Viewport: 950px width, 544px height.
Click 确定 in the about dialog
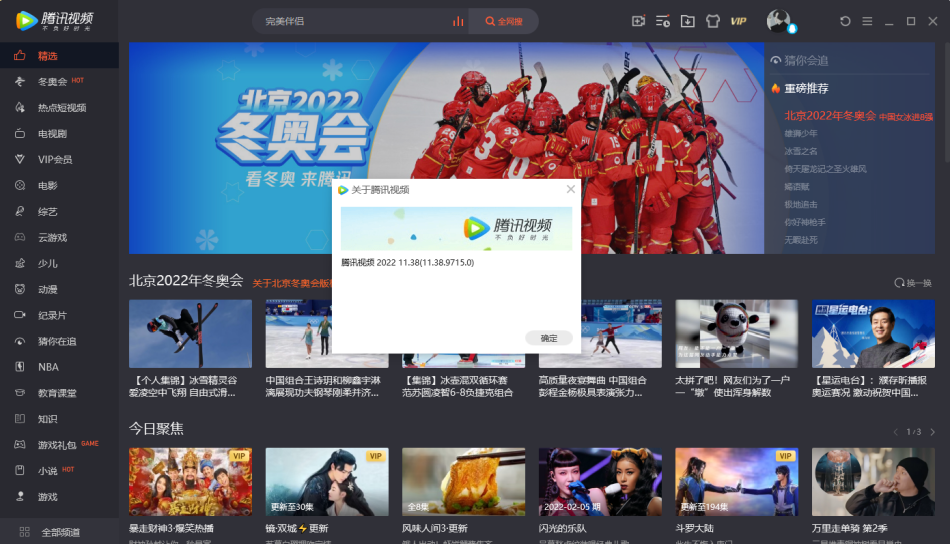tap(548, 338)
